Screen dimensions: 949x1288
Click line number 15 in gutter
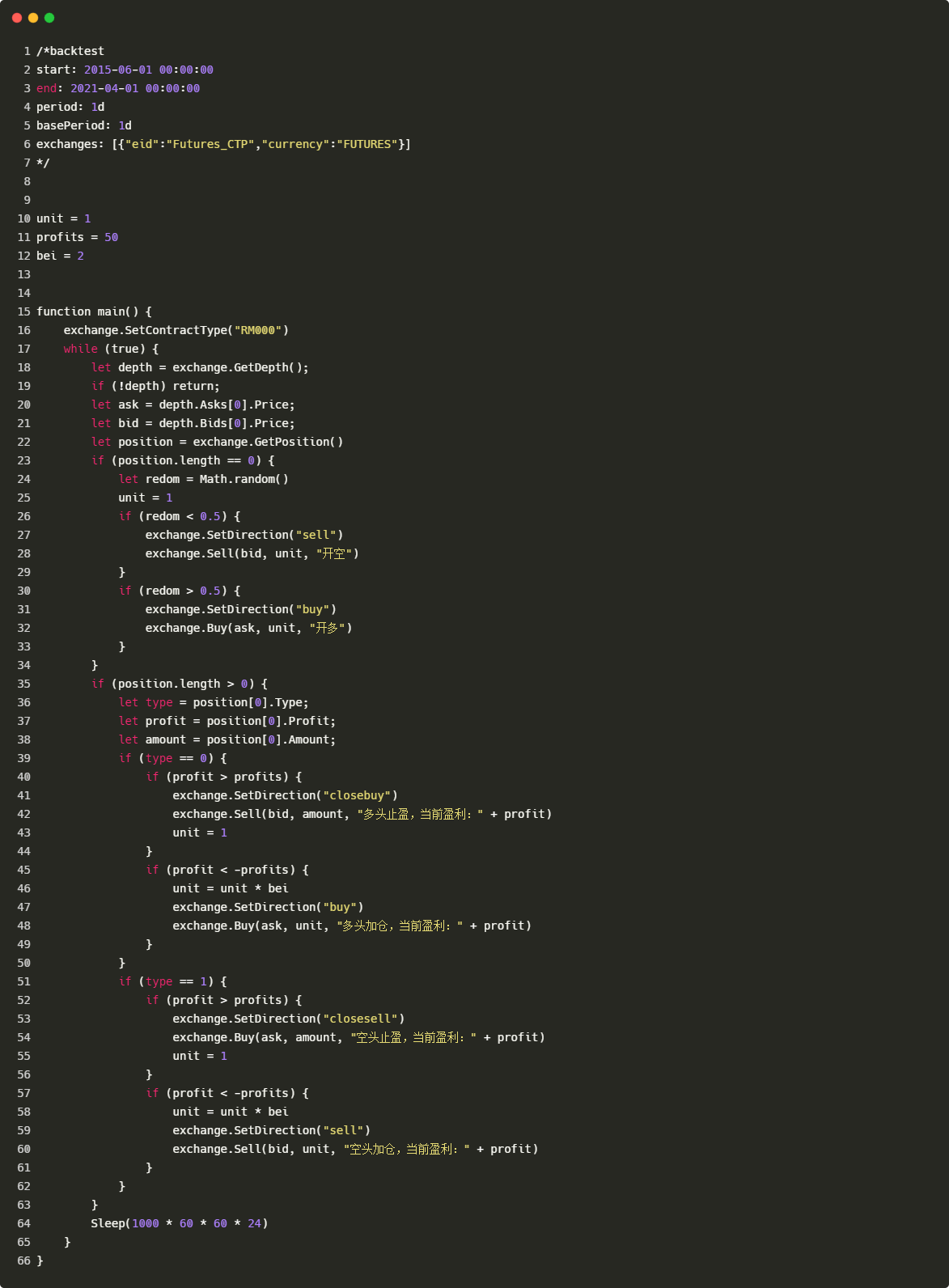point(23,311)
